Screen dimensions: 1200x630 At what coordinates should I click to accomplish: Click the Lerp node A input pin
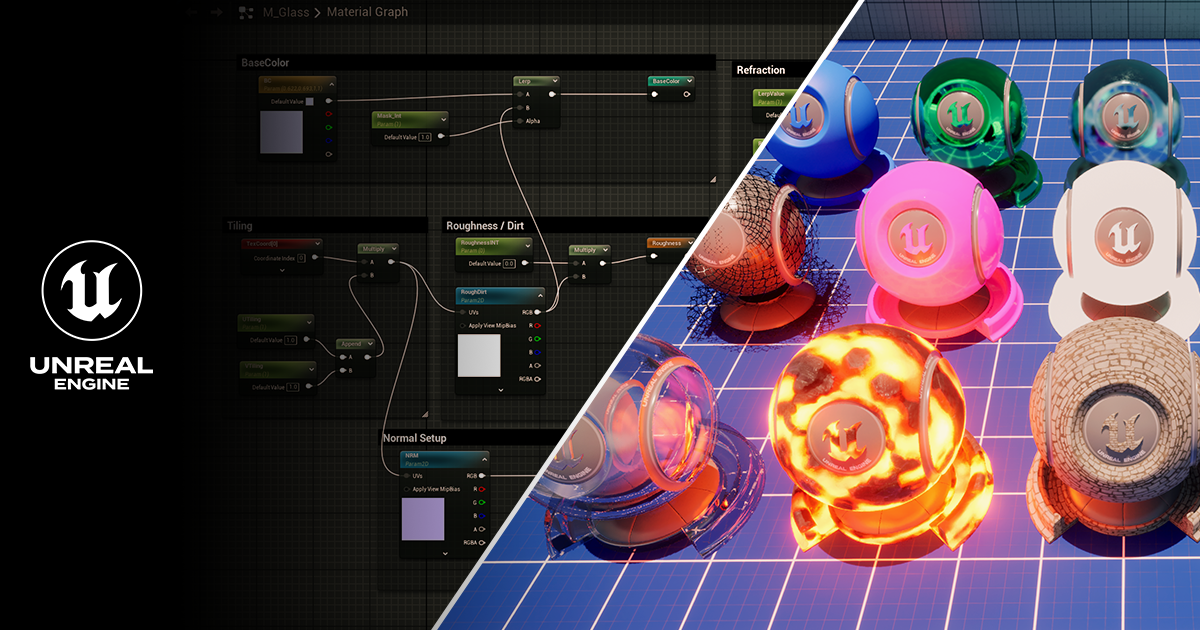click(x=520, y=95)
